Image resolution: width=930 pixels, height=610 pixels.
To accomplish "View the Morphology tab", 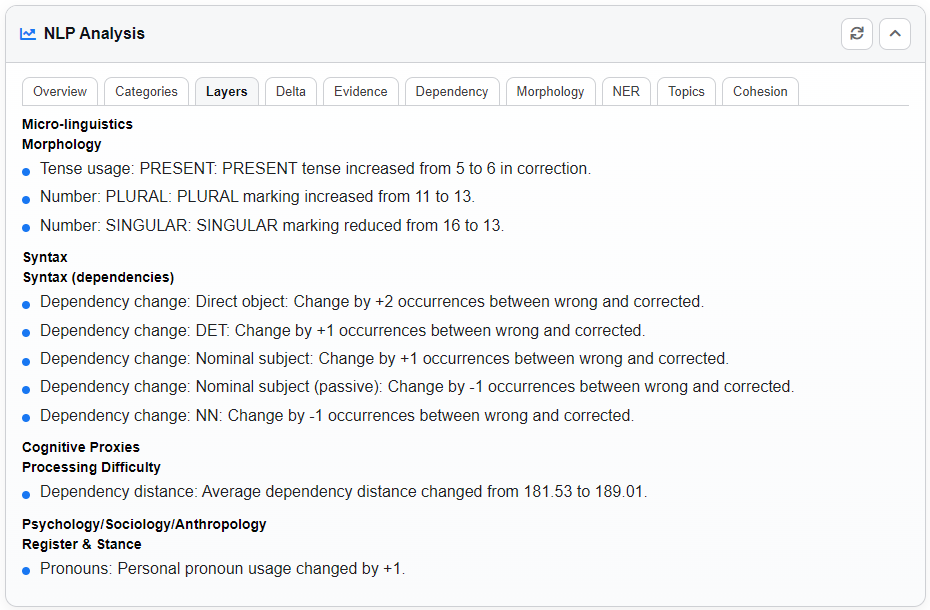I will click(x=550, y=91).
